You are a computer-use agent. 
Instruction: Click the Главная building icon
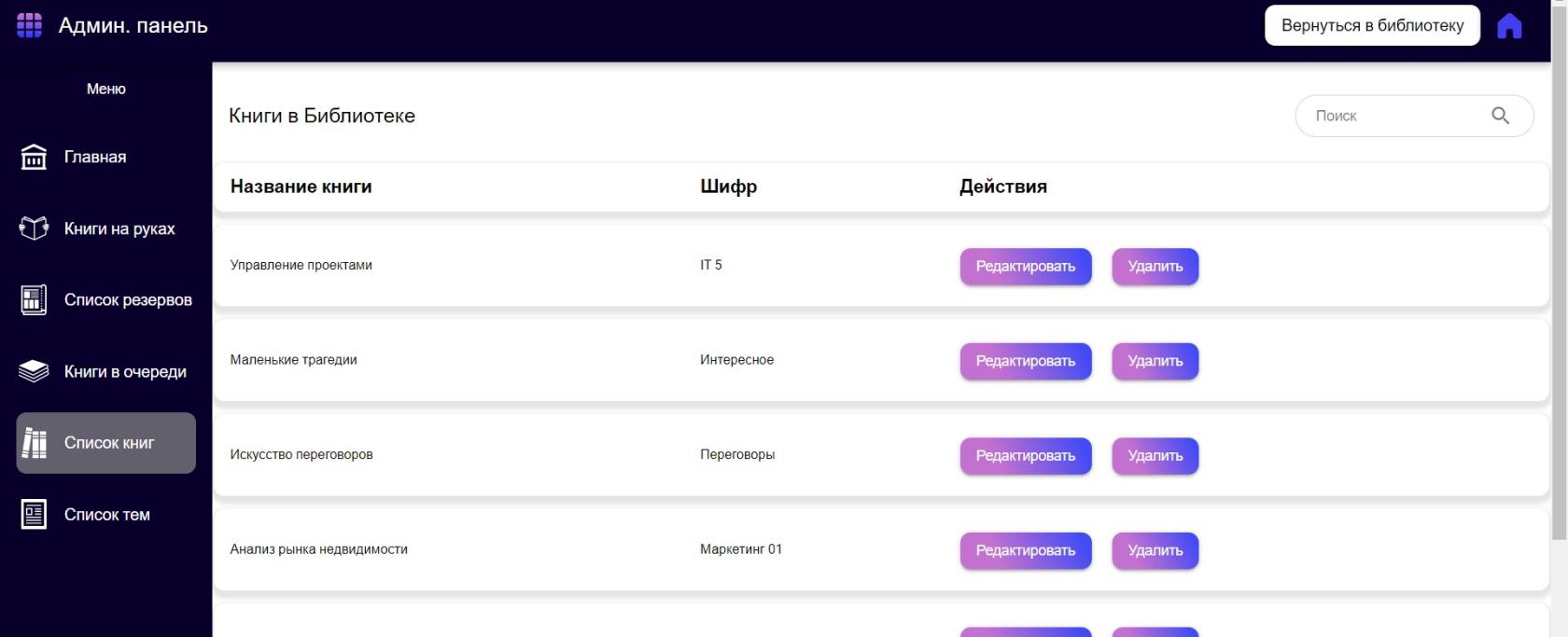[34, 157]
